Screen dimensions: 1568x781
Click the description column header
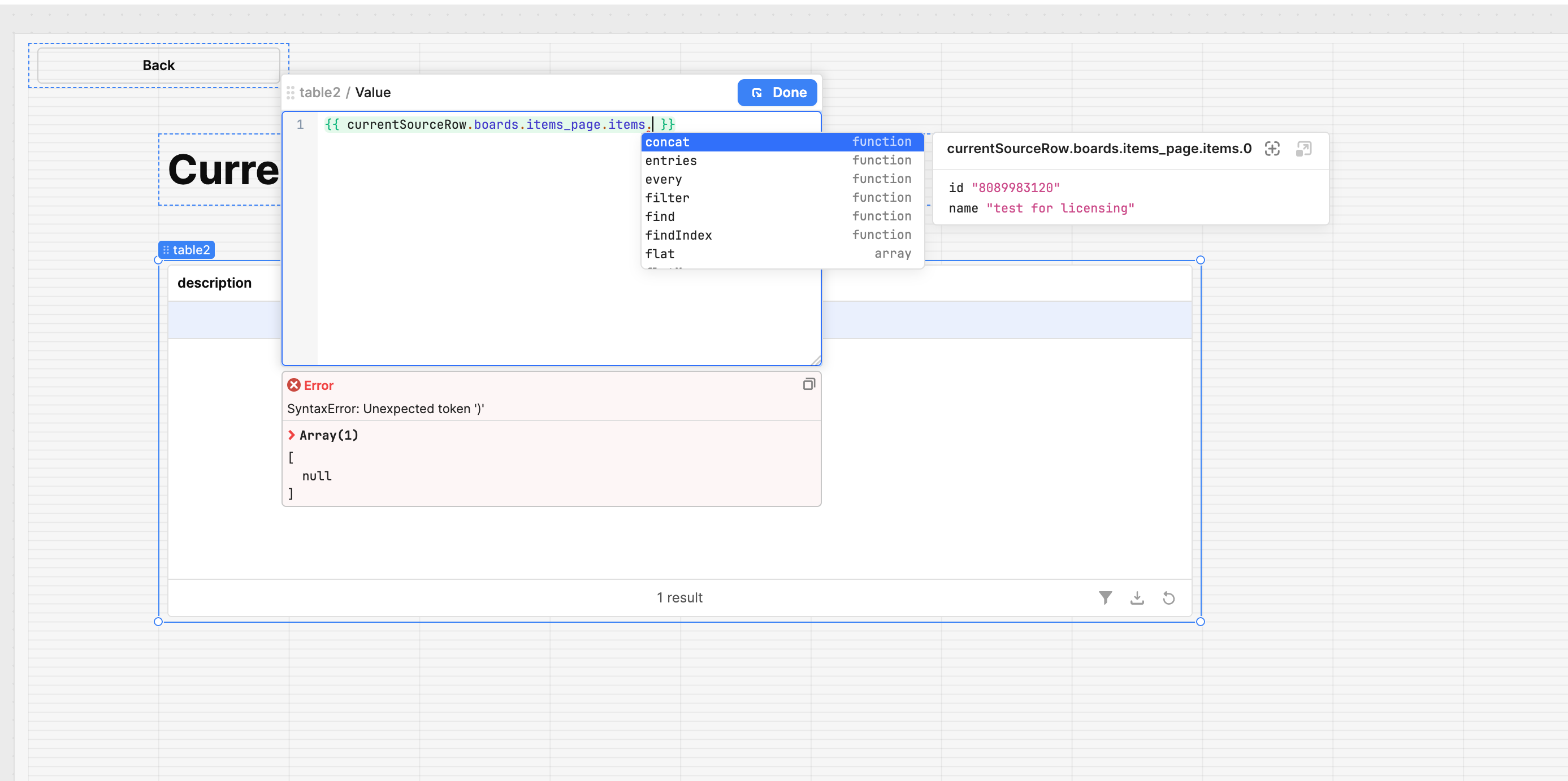[214, 283]
